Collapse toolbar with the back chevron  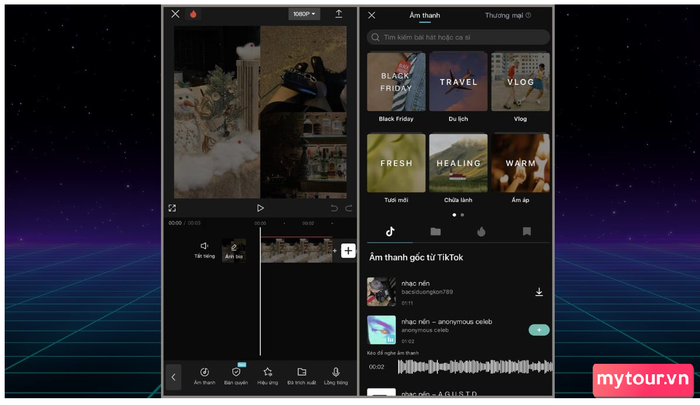(174, 377)
